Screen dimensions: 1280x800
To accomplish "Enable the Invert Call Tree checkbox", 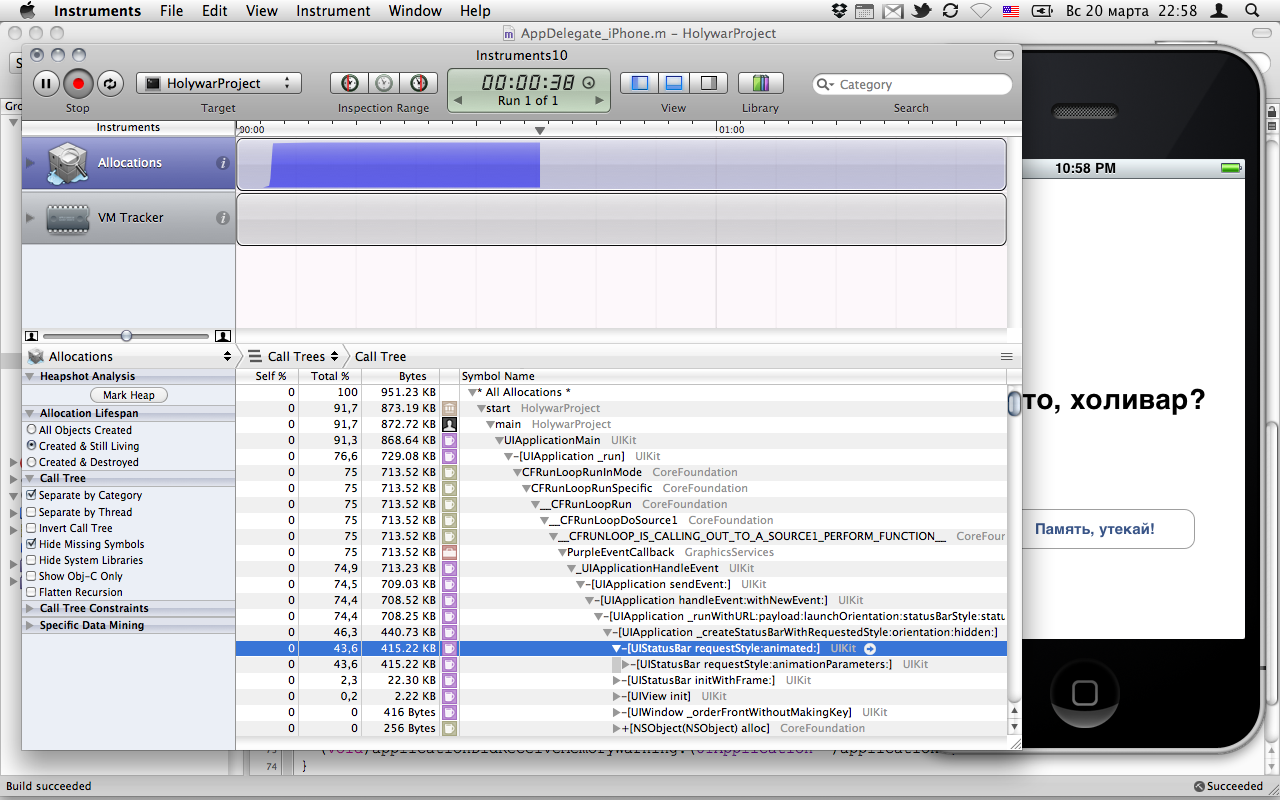I will (x=31, y=528).
